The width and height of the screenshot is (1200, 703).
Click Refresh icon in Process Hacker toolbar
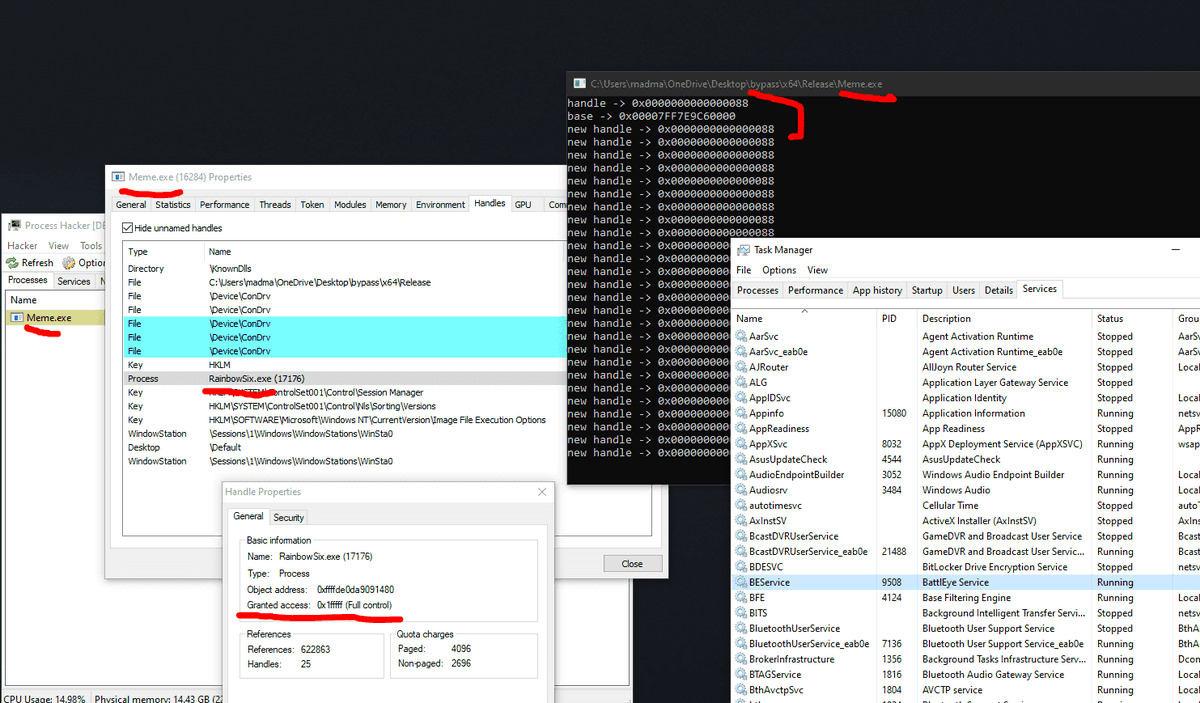tap(14, 263)
